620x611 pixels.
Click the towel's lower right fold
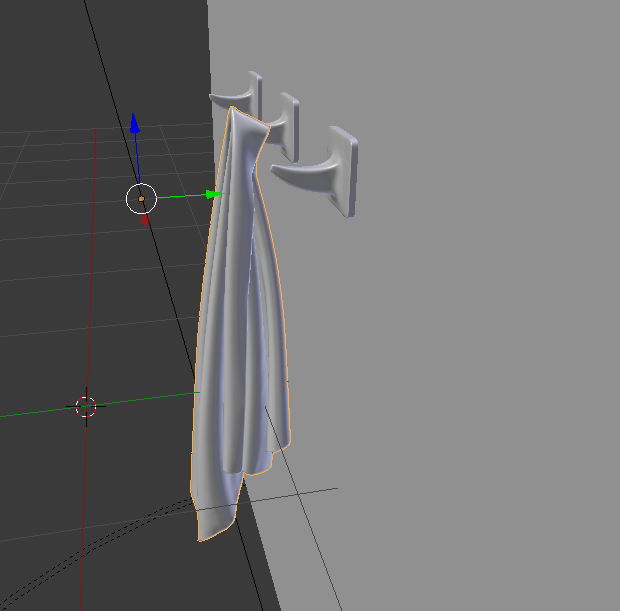[x=275, y=440]
